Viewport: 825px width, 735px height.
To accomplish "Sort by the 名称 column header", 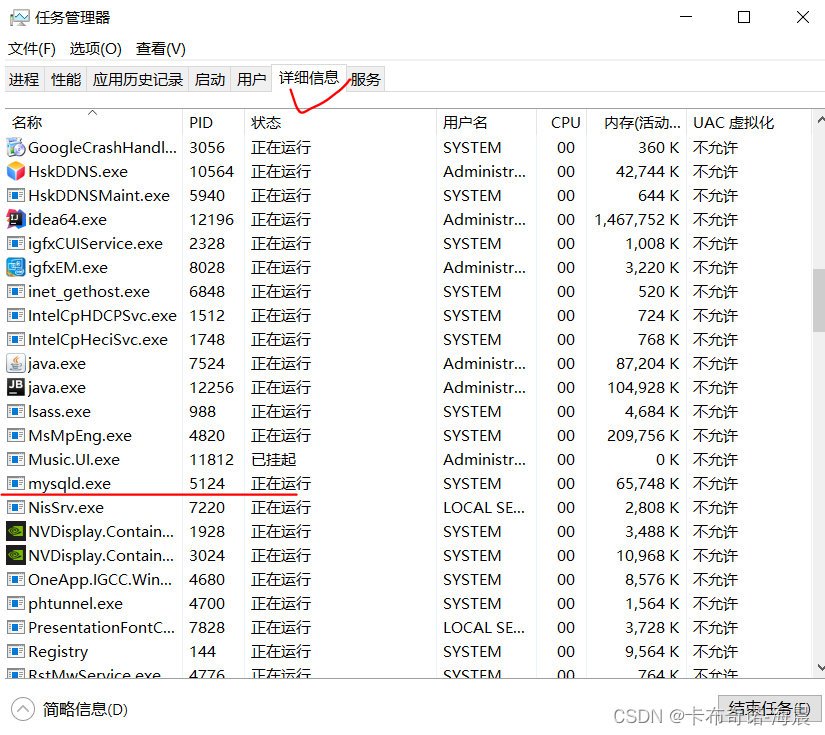I will [x=94, y=123].
